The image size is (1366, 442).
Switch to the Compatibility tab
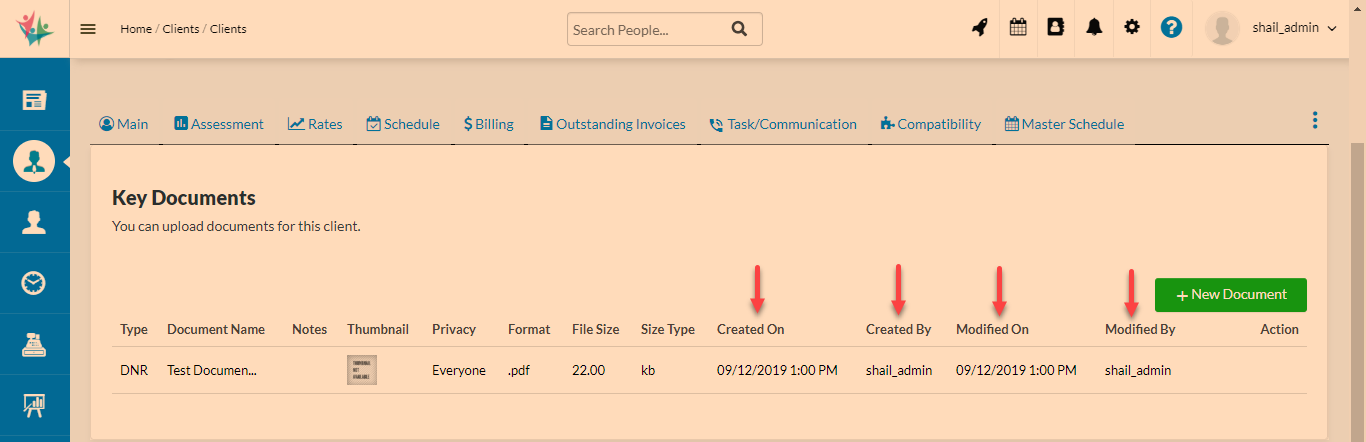point(931,125)
